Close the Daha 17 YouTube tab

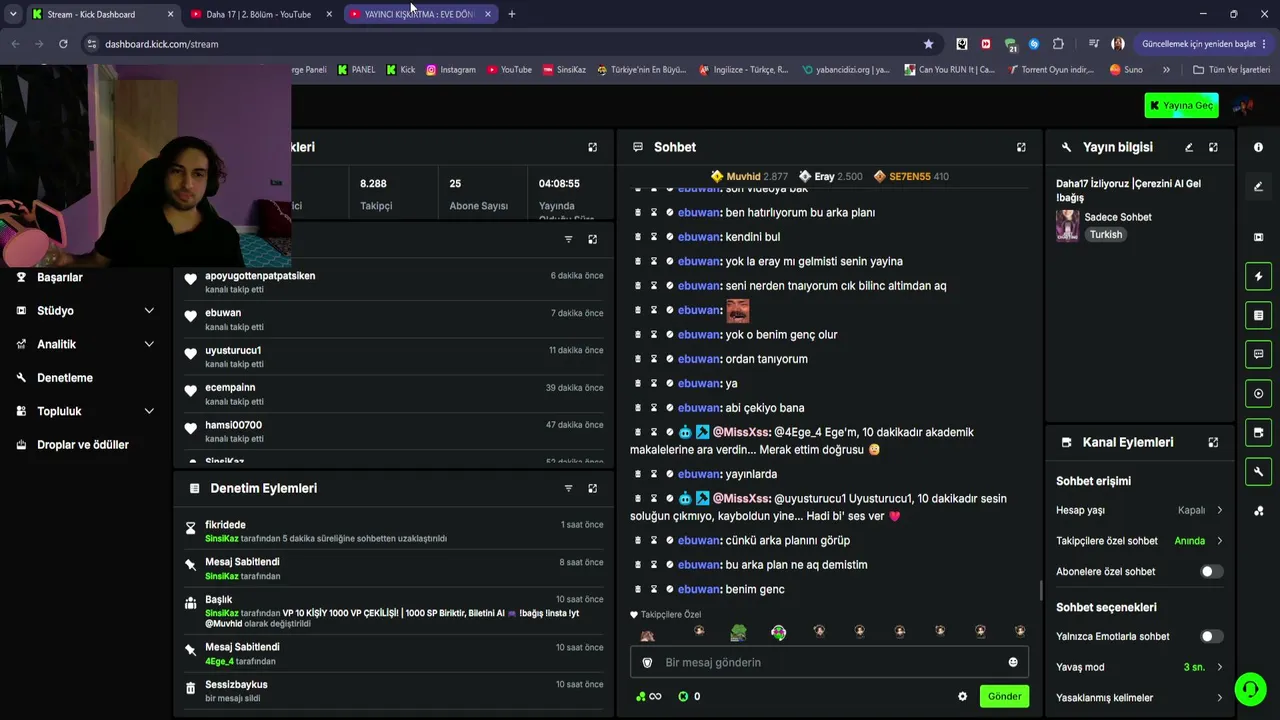coord(329,14)
